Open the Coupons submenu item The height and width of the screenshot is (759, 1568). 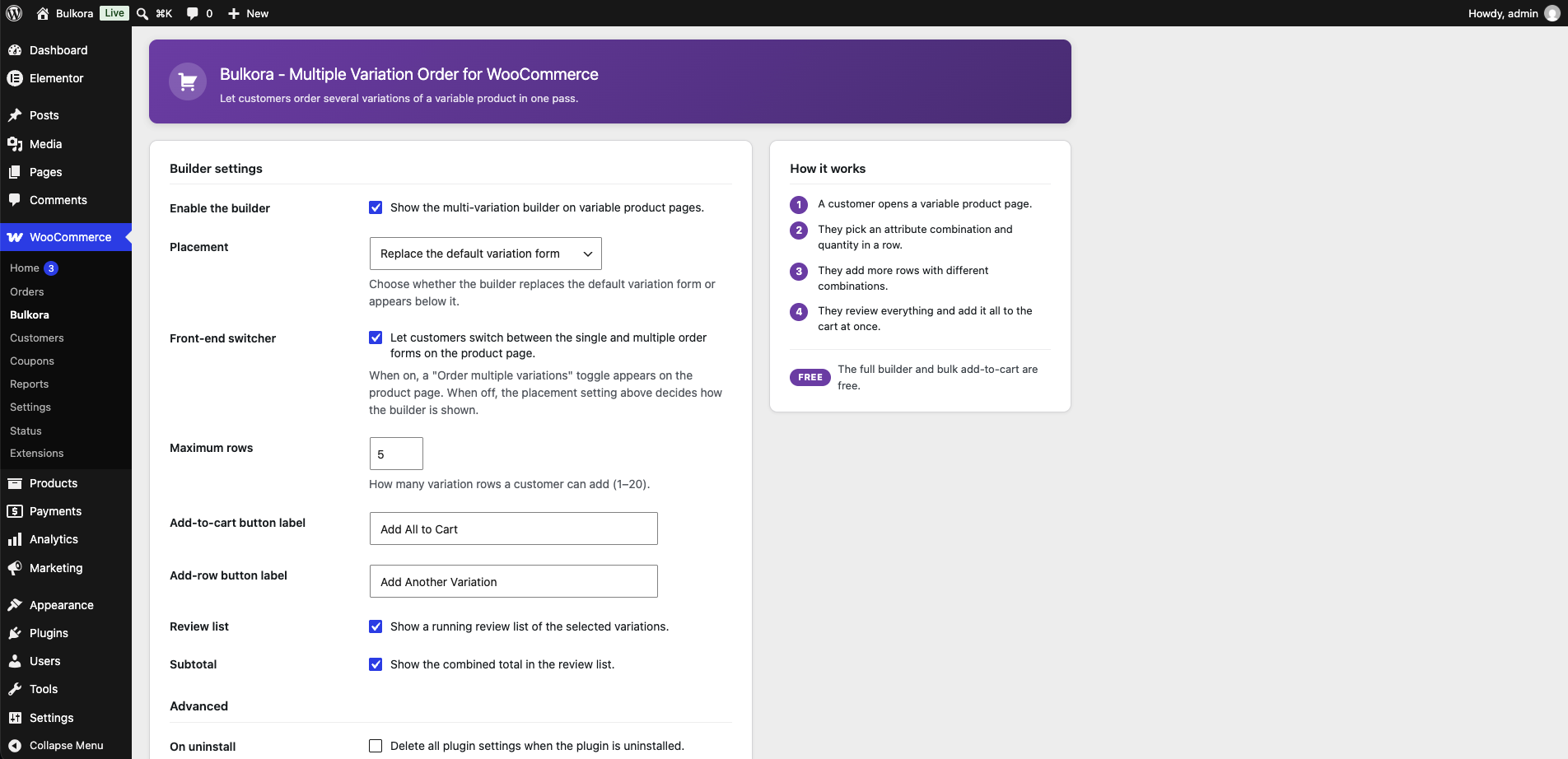coord(32,361)
